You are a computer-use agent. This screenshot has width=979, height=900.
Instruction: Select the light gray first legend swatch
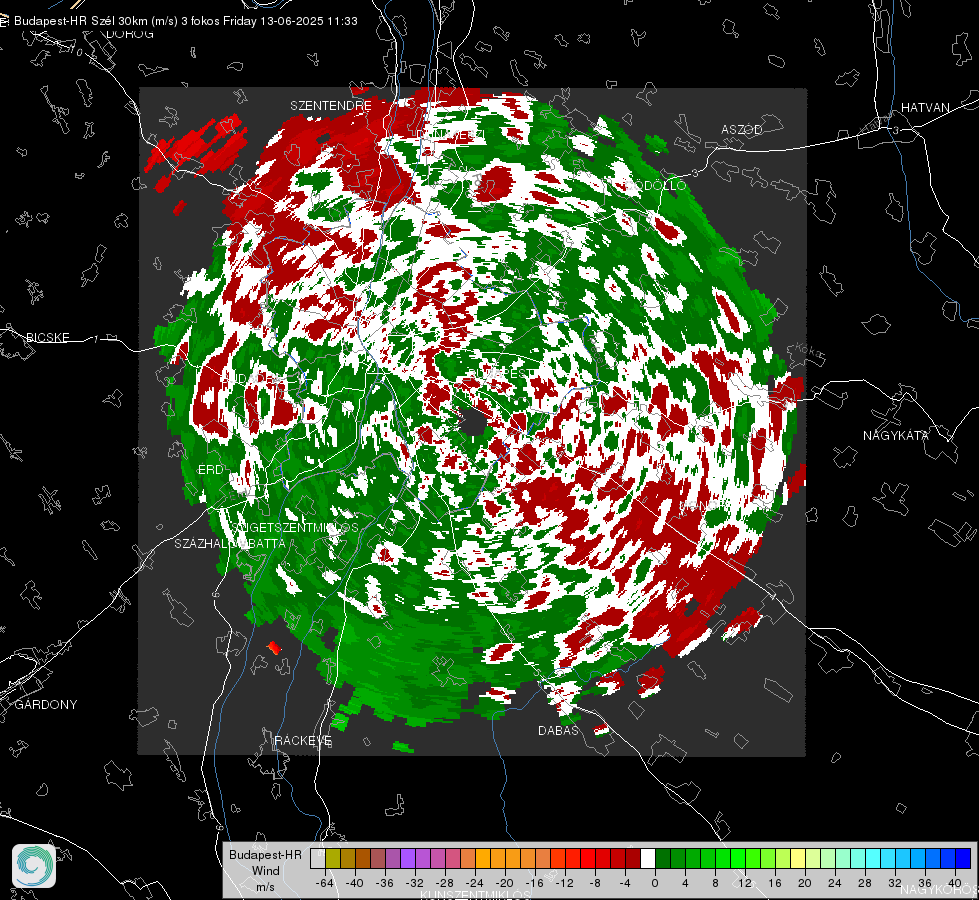(318, 858)
